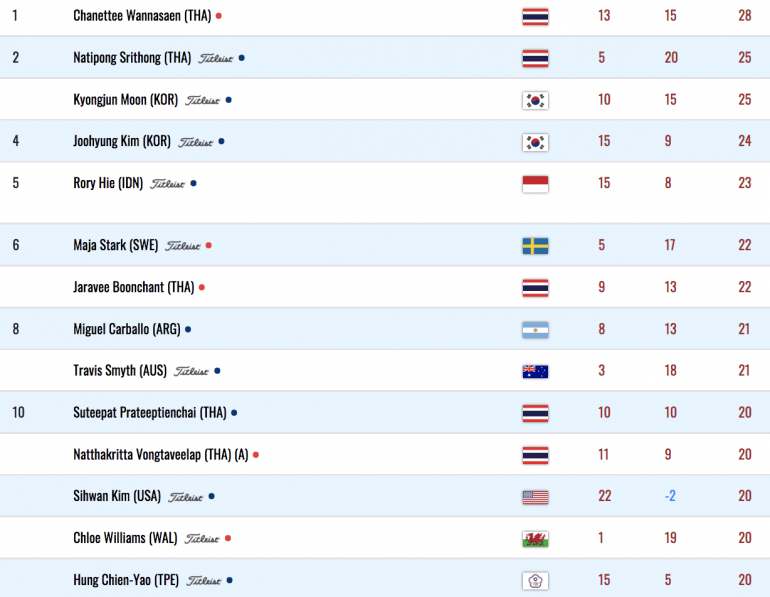Select Maja Stark (SWE) player name
770x597 pixels.
(115, 245)
